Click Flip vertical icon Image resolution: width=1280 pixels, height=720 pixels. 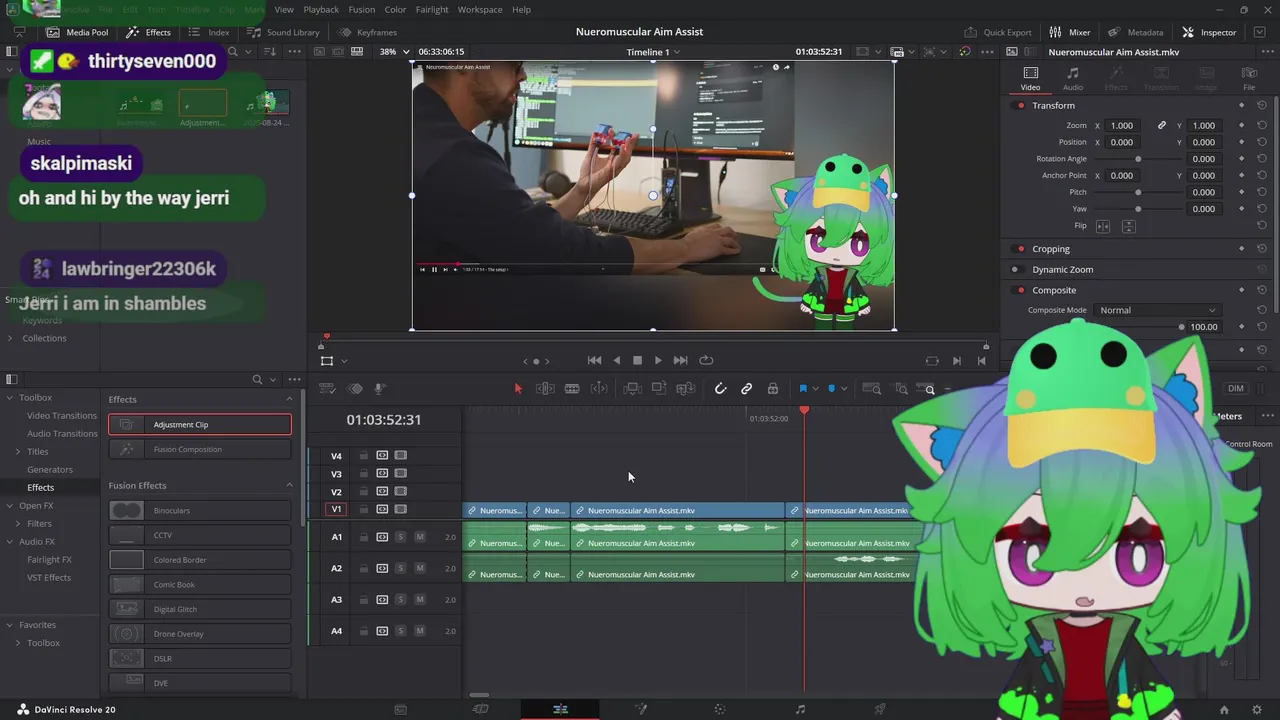[1128, 226]
